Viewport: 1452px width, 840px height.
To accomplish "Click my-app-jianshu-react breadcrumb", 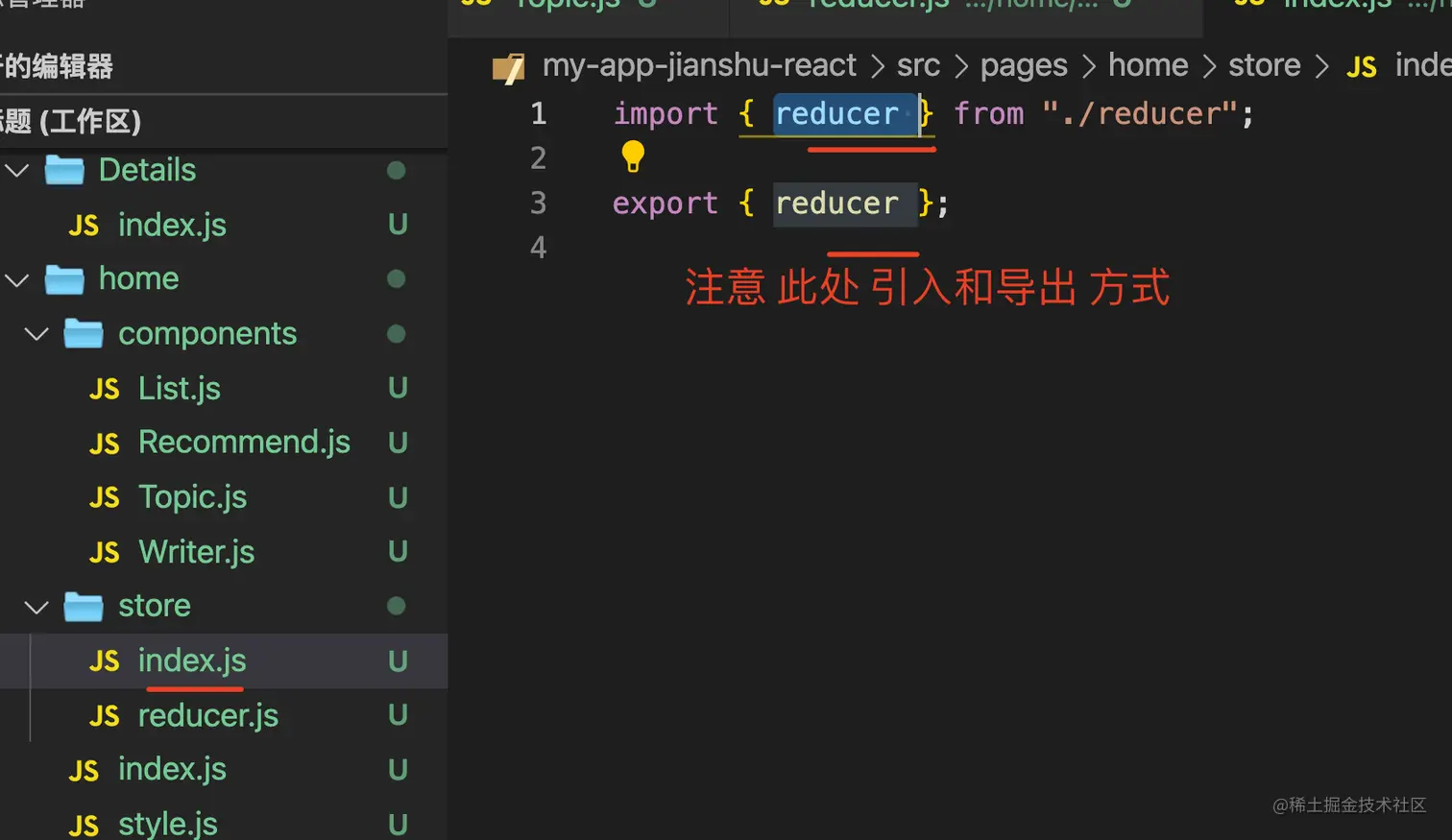I will point(699,65).
